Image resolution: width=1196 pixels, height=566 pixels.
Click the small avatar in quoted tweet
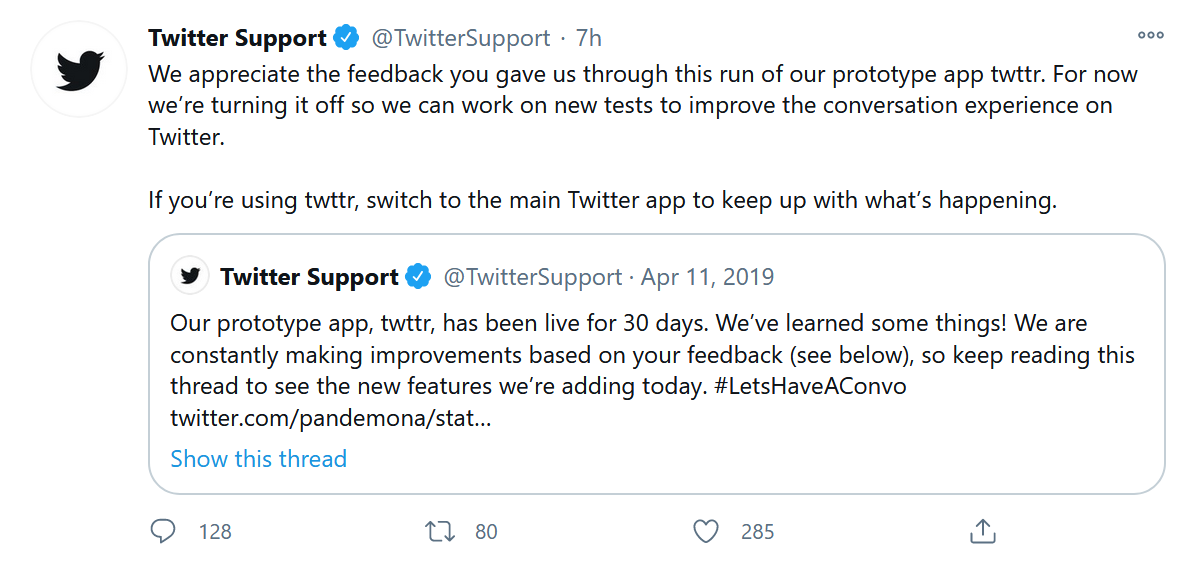point(190,276)
